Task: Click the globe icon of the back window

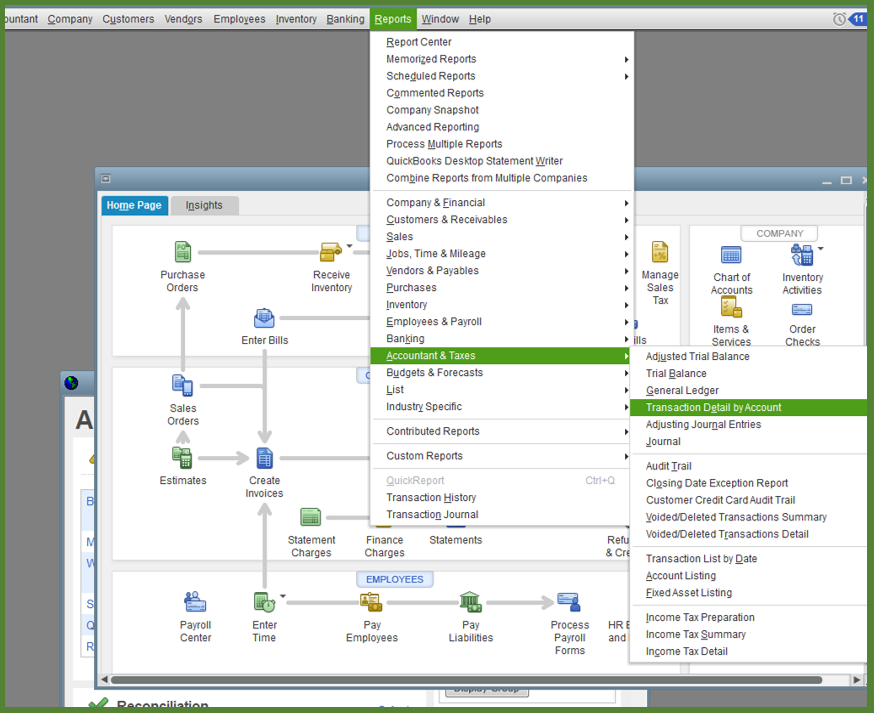Action: coord(71,383)
